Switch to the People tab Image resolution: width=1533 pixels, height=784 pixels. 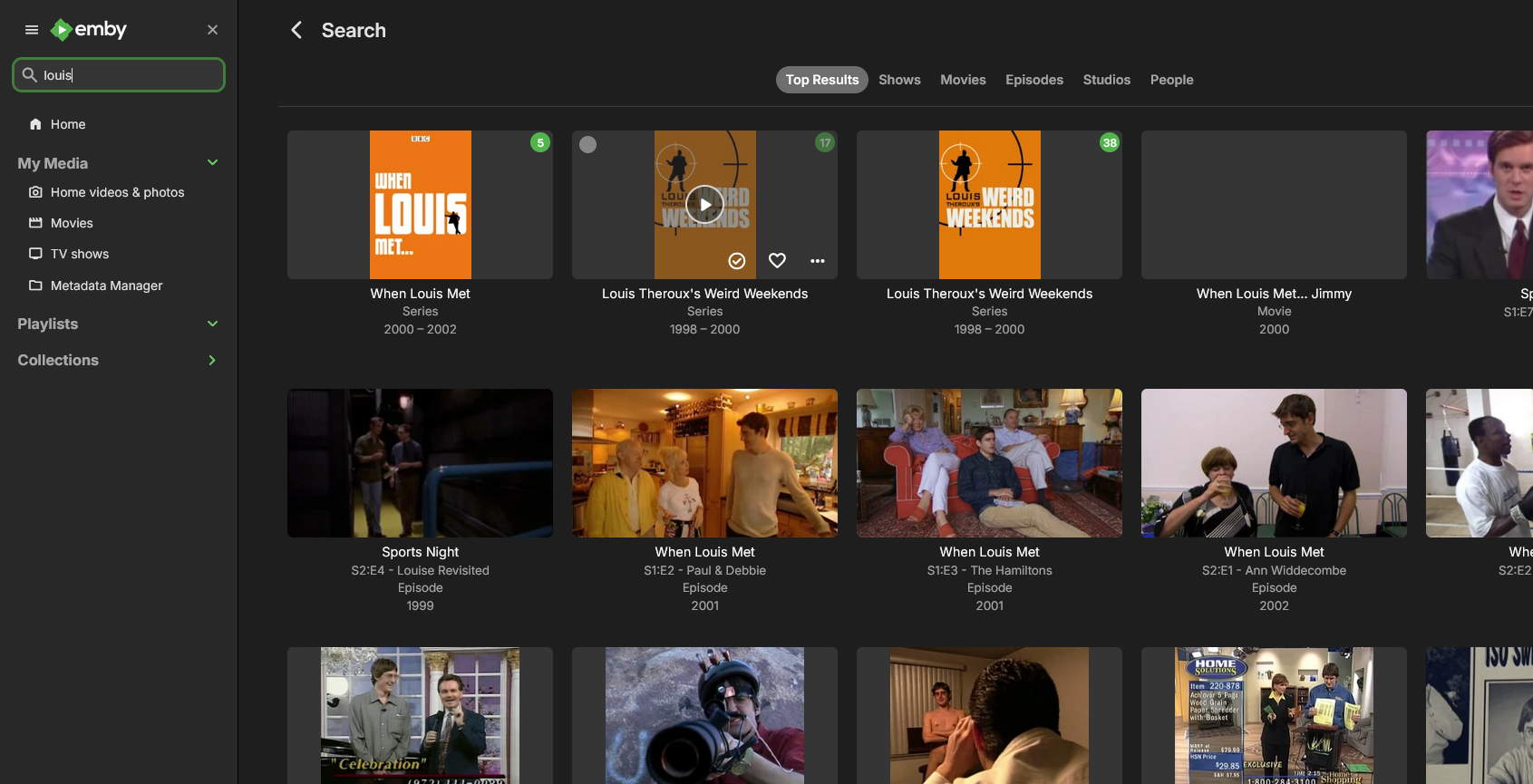[x=1172, y=80]
